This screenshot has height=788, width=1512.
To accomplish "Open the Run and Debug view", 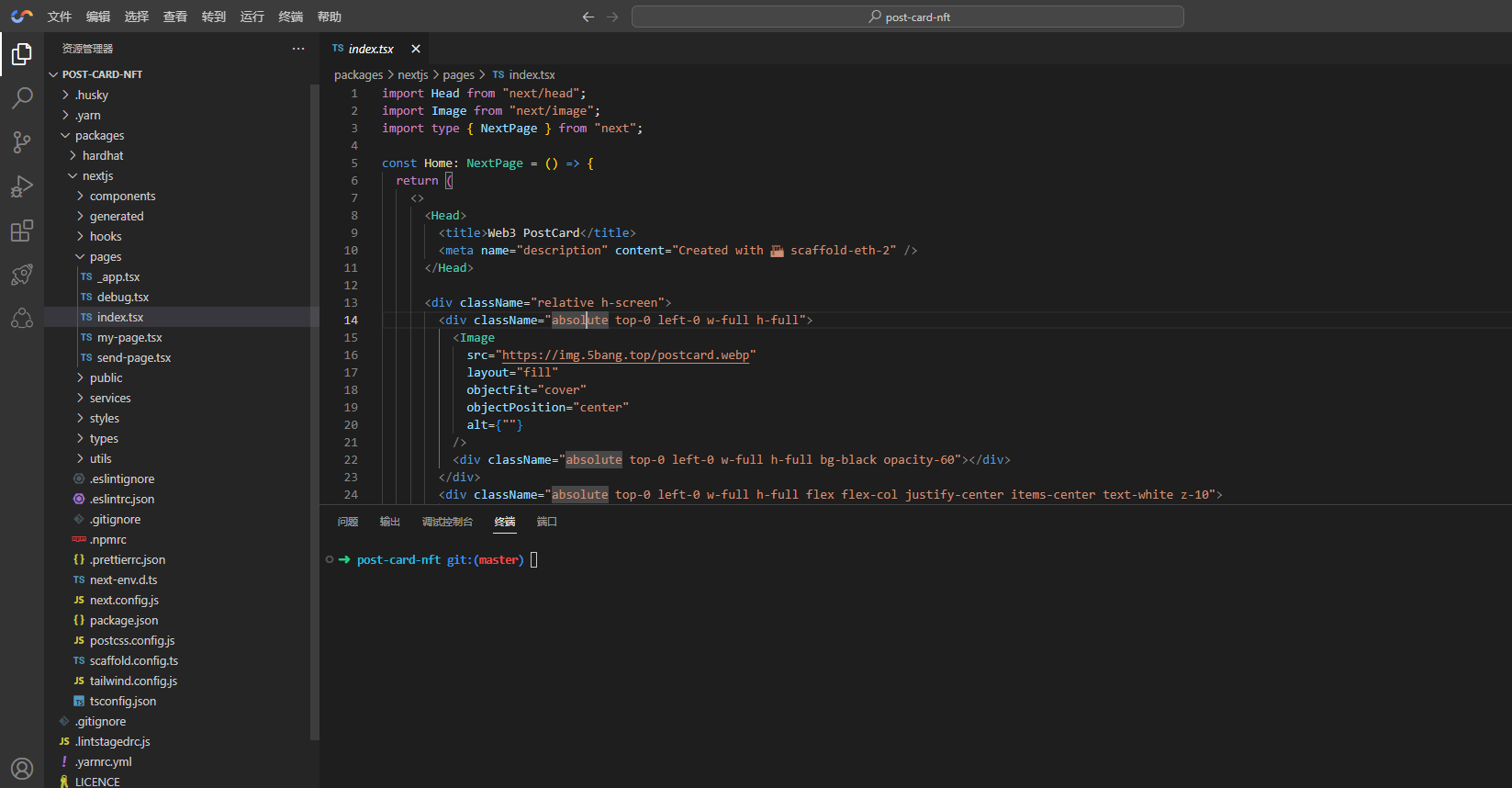I will (x=22, y=186).
